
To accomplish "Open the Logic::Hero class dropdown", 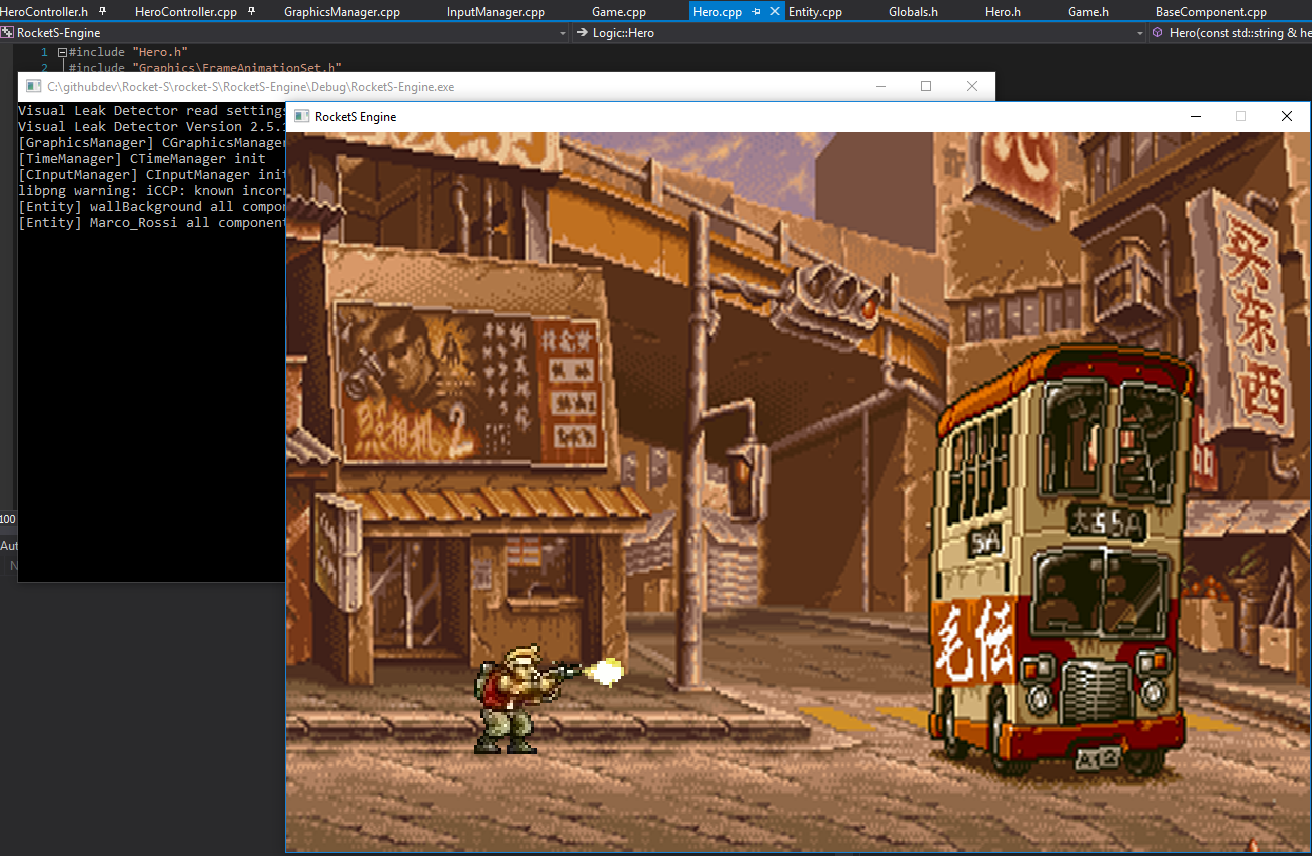I will [x=861, y=33].
